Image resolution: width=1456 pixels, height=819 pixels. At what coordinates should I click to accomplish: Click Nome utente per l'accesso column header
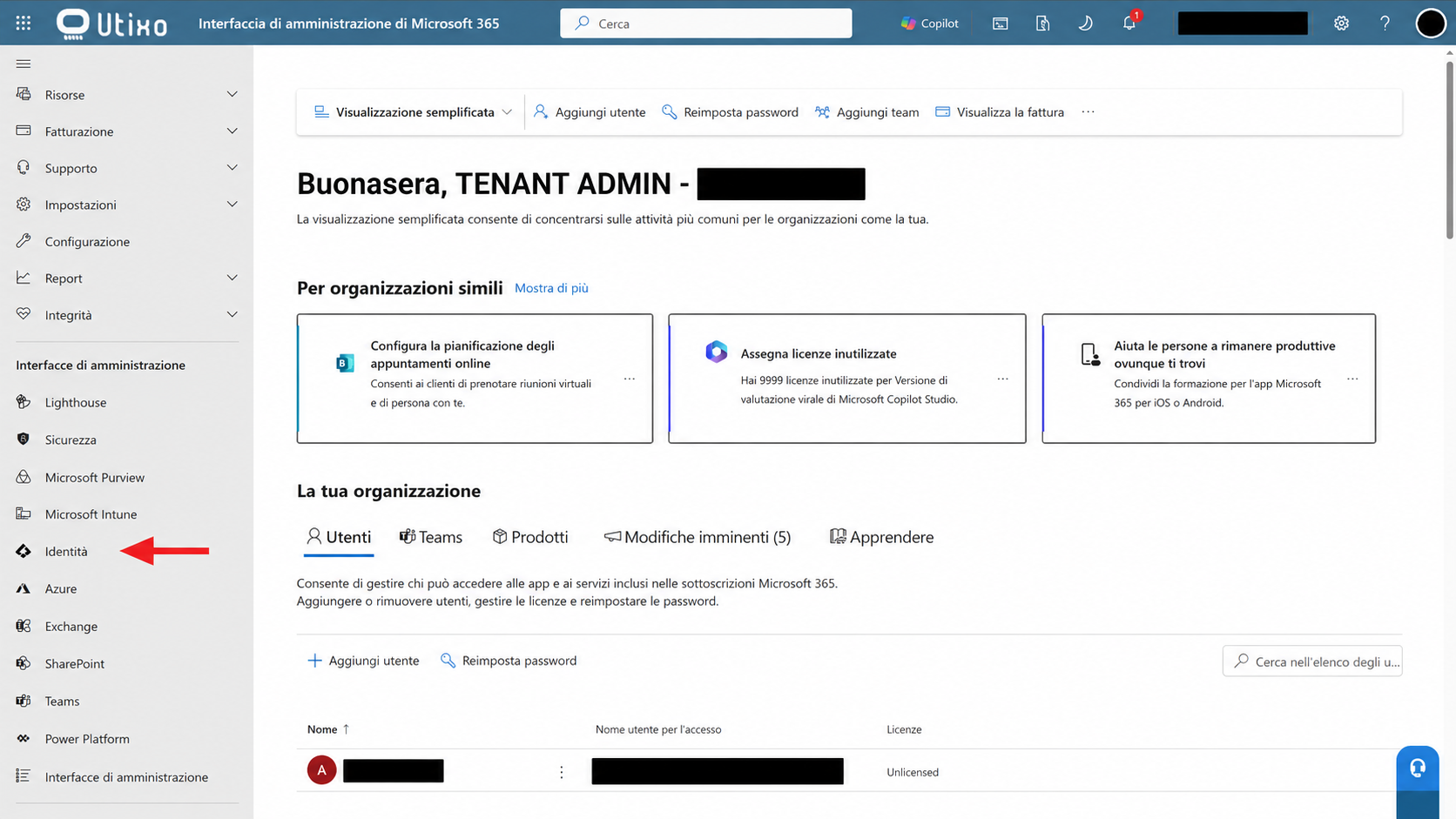pyautogui.click(x=658, y=729)
